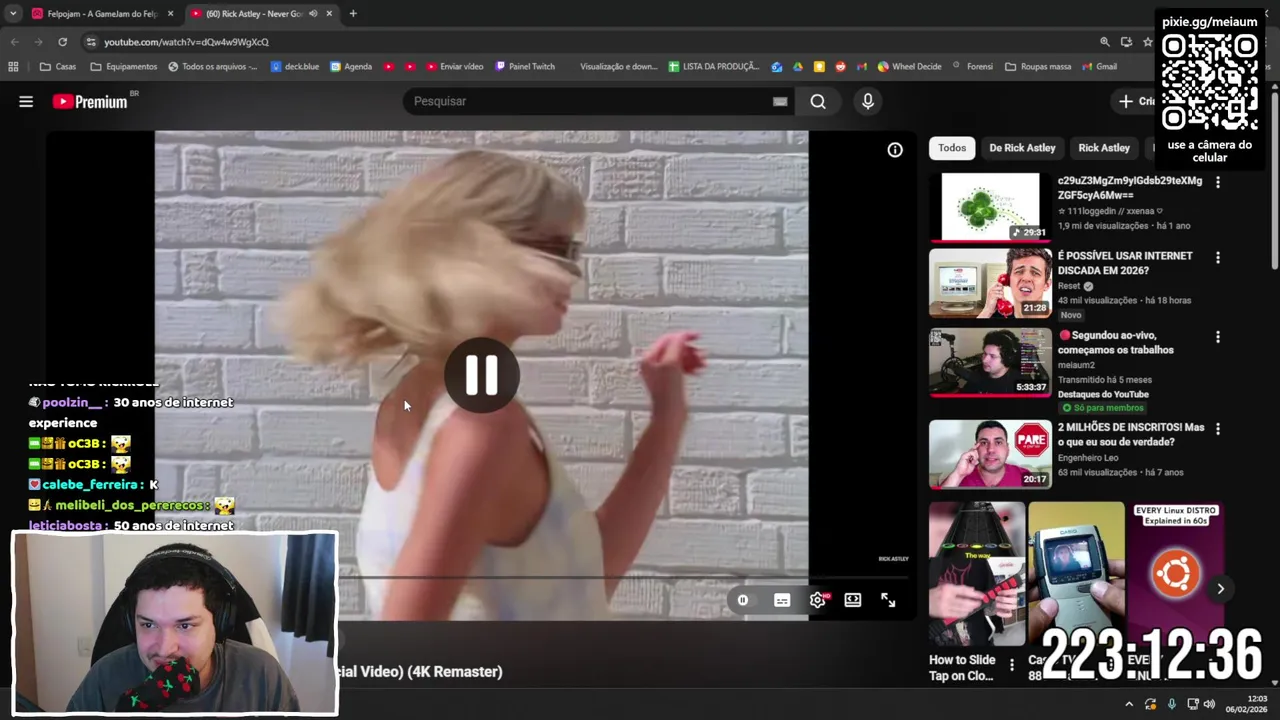
Task: Open the c29uZ3MgZm9y... video thumbnail
Action: [990, 208]
